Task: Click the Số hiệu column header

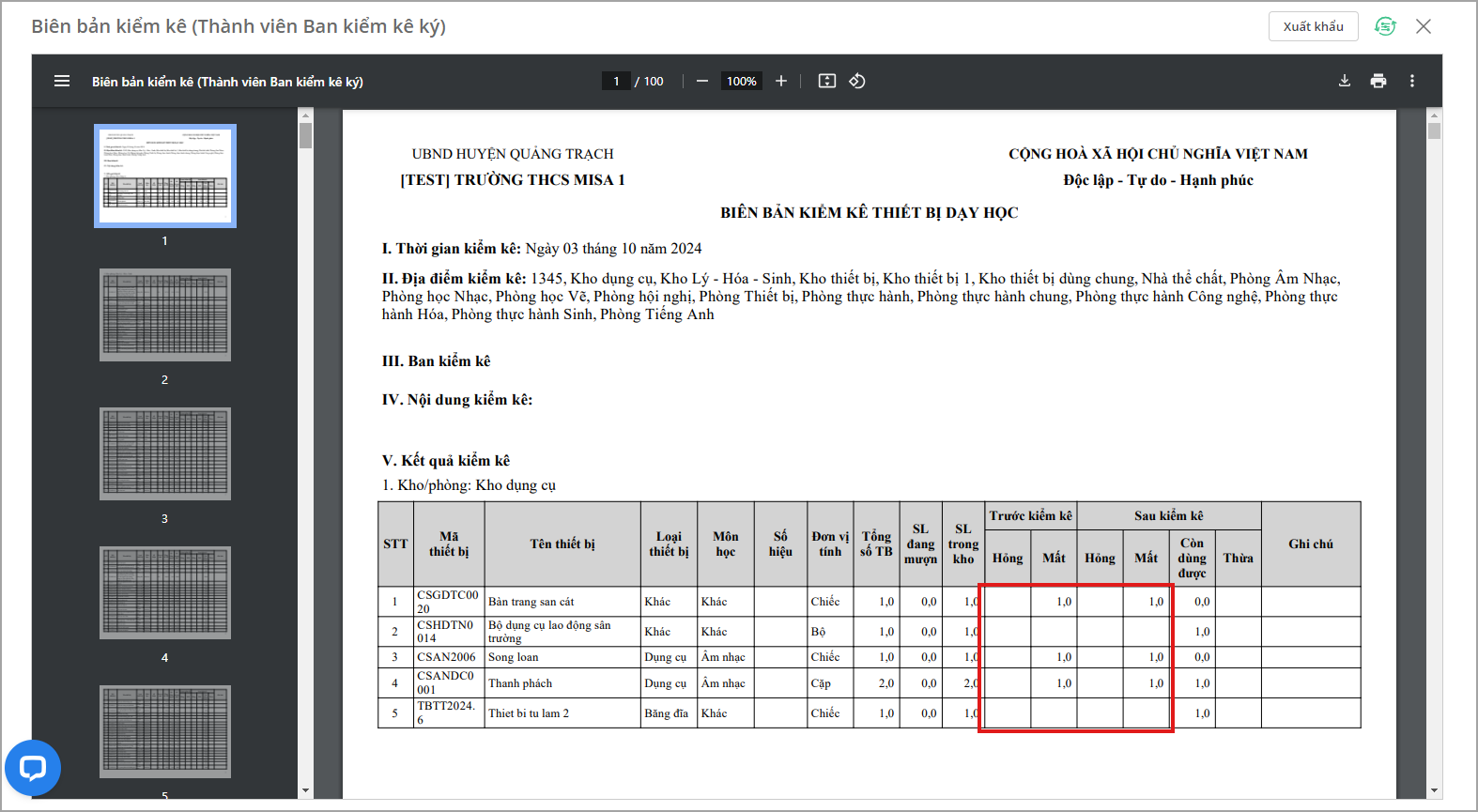Action: click(x=780, y=544)
